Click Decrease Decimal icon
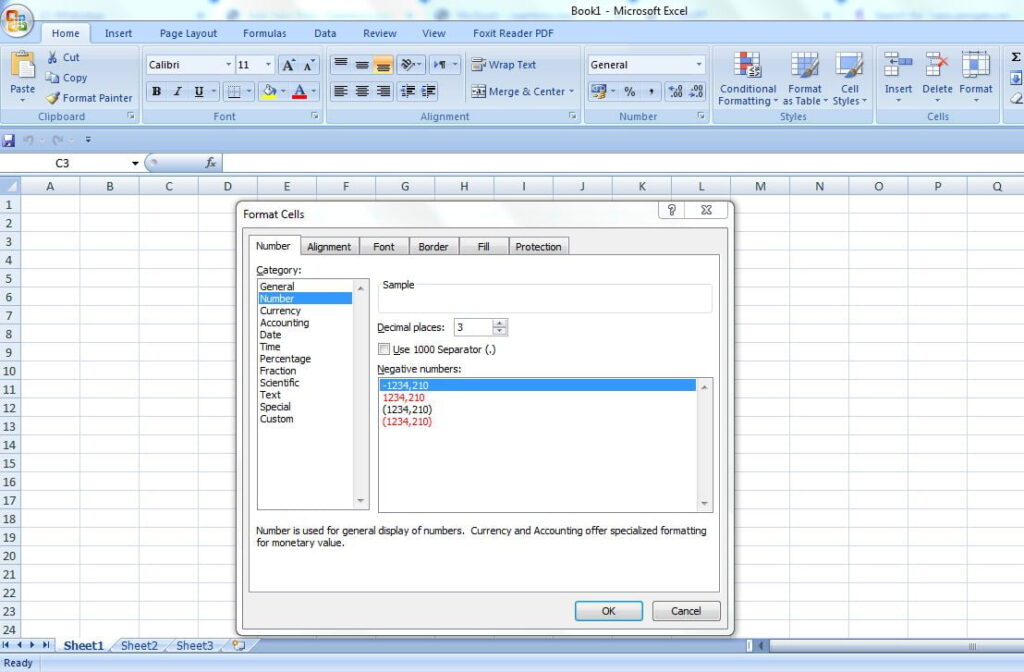The image size is (1024, 672). [x=696, y=91]
